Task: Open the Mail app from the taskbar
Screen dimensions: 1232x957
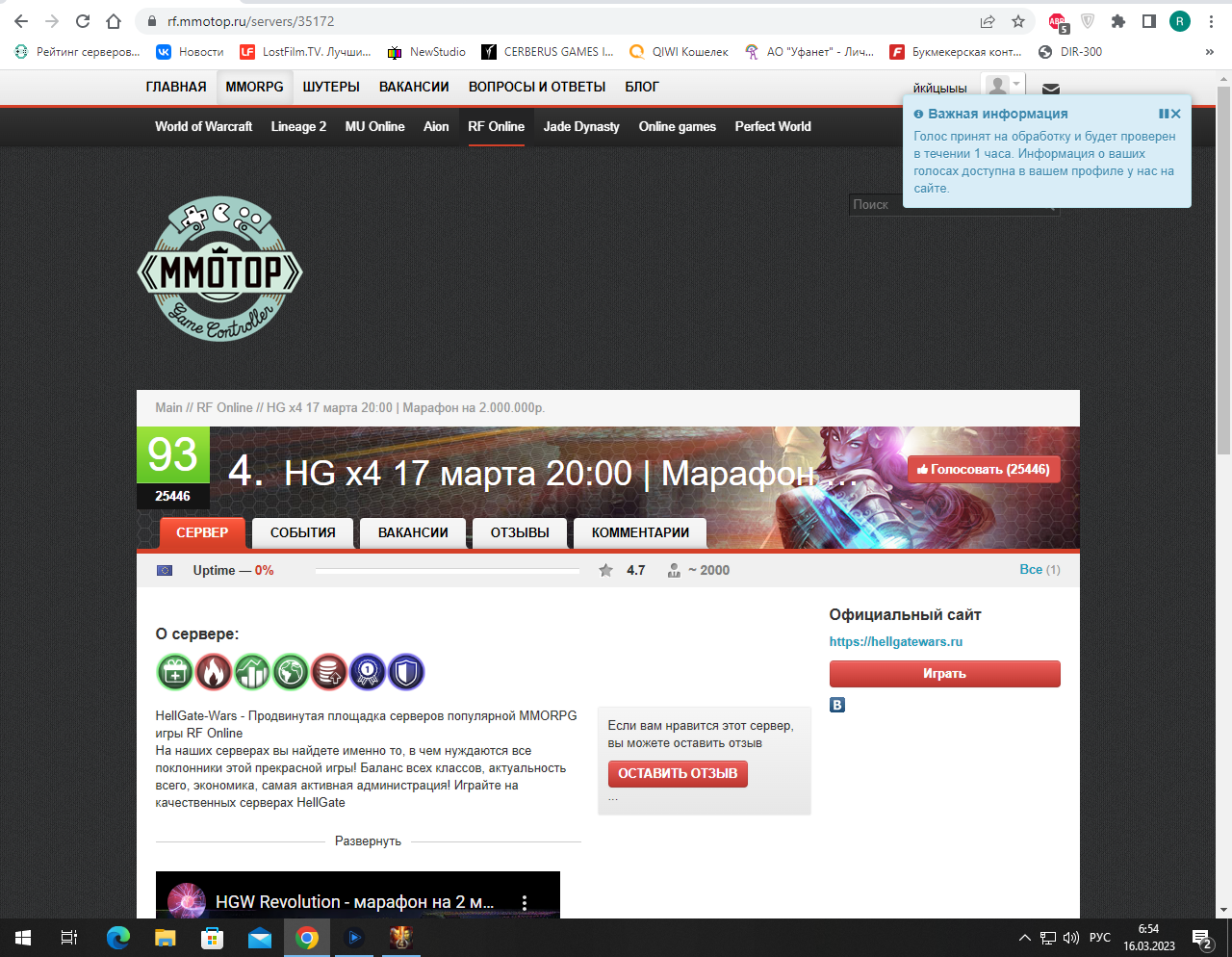Action: pos(260,938)
